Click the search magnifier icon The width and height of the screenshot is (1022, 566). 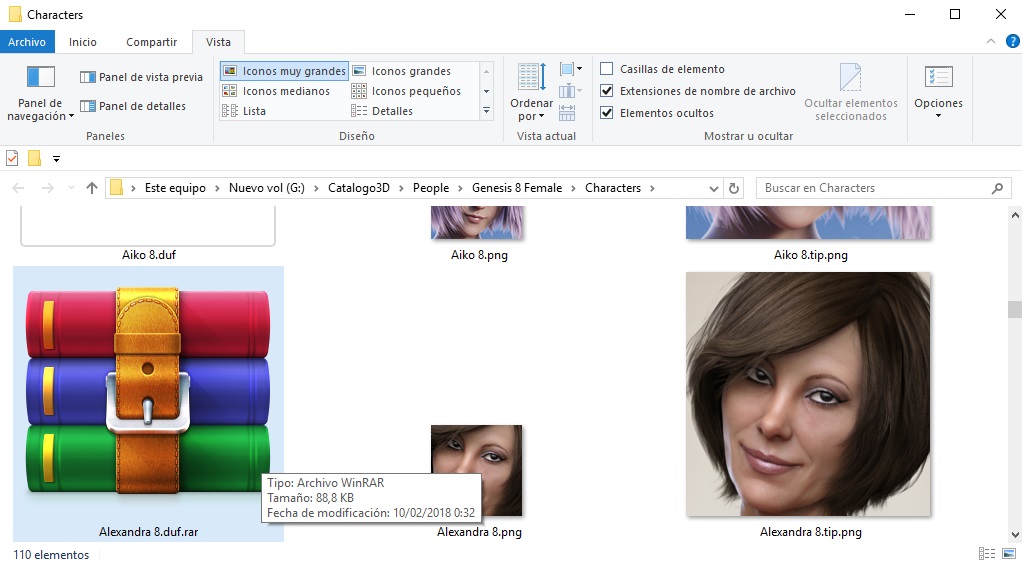coord(997,188)
